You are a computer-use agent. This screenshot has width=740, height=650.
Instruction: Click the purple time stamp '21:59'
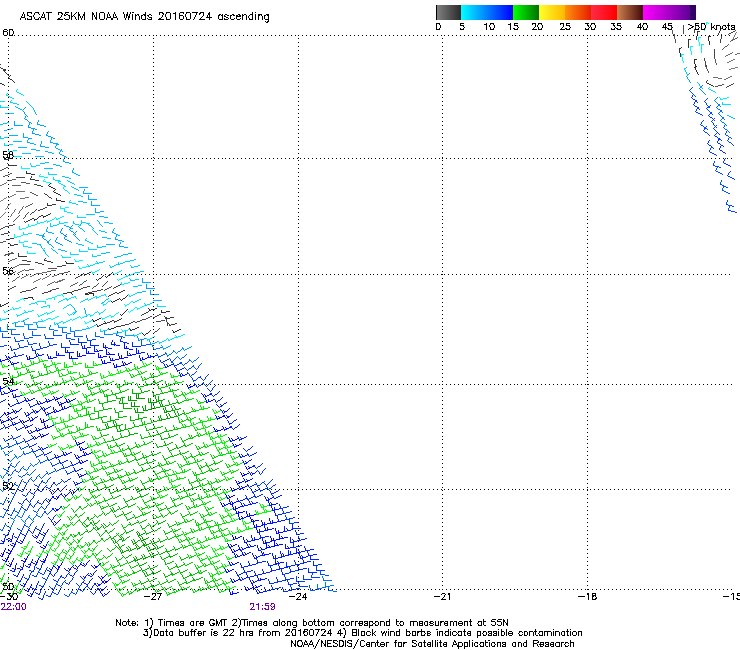(262, 607)
